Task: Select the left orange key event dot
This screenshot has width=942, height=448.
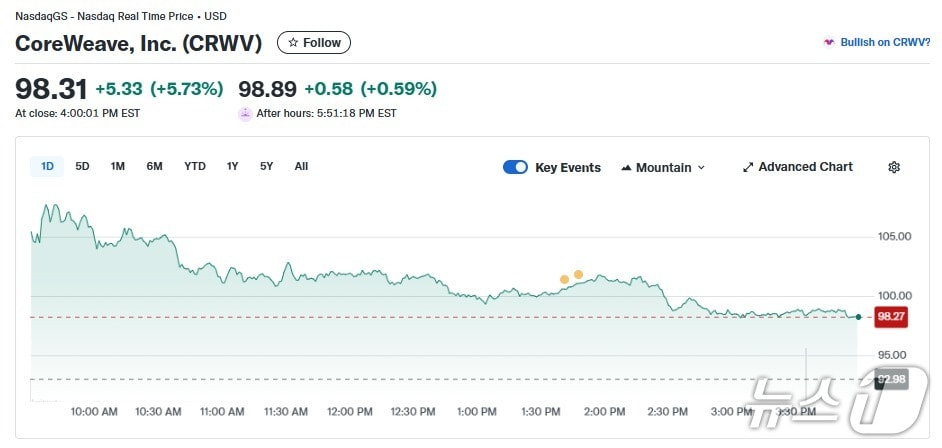Action: tap(564, 279)
